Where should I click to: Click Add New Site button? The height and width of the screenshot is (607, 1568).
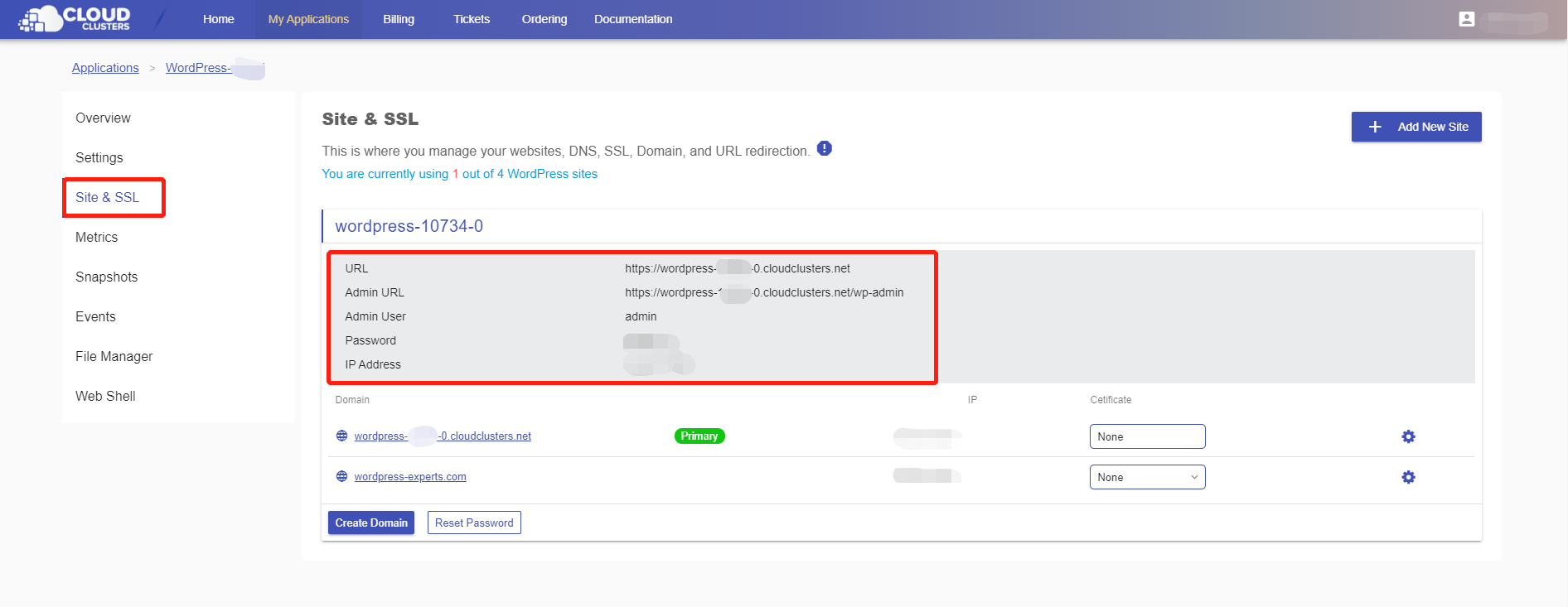[1416, 127]
